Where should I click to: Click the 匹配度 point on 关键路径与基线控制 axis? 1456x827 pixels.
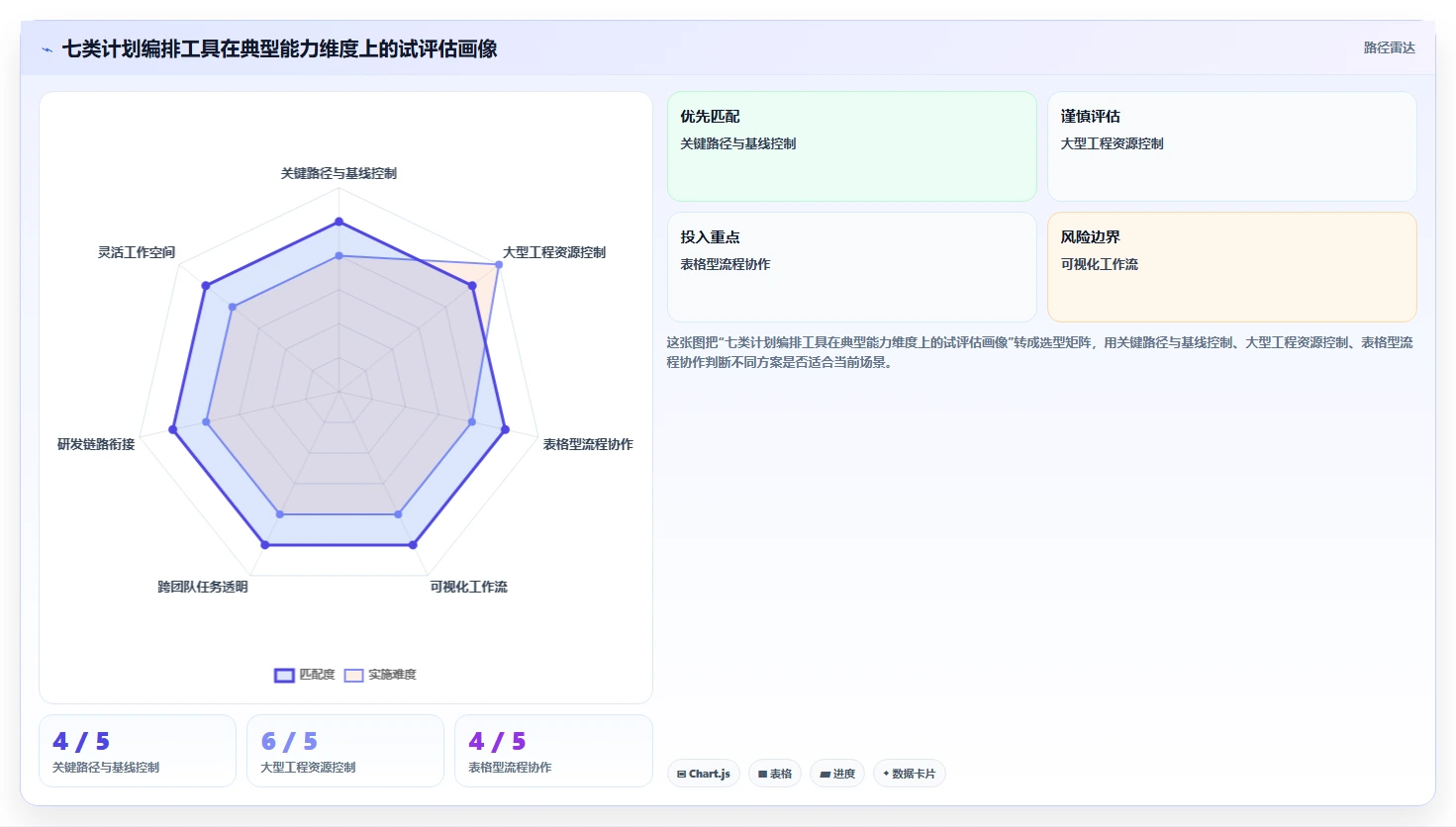pos(339,222)
